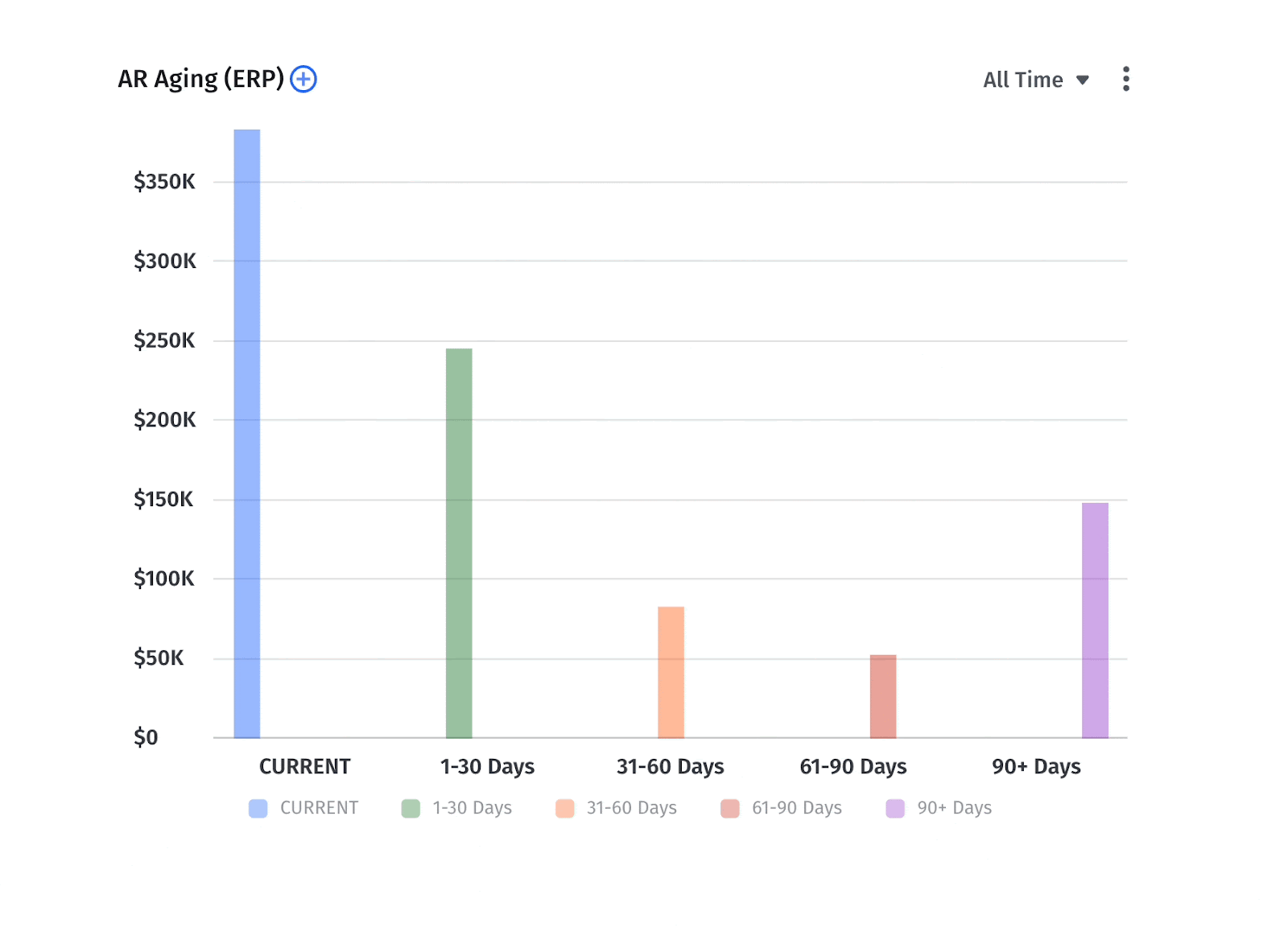Click the CURRENT x-axis label
This screenshot has height=944, width=1288.
305,766
